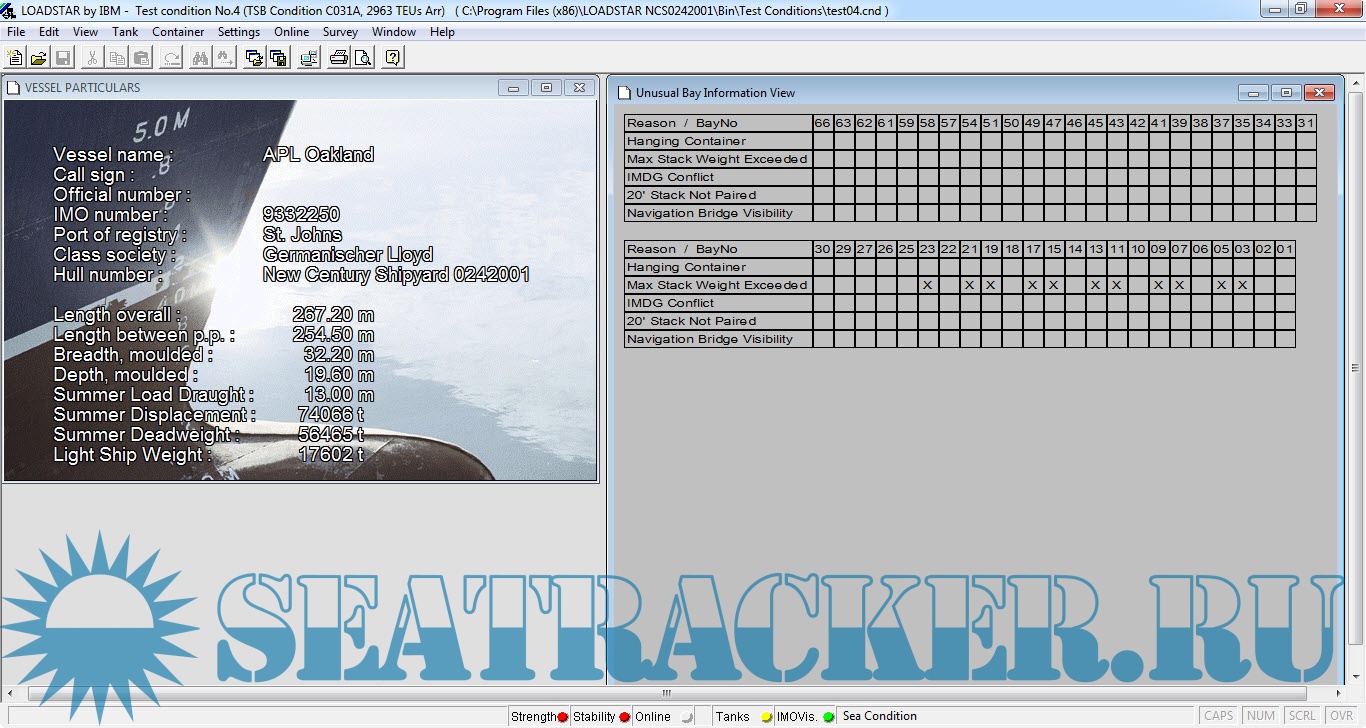Click the New condition file icon
This screenshot has width=1366, height=728.
(x=14, y=58)
